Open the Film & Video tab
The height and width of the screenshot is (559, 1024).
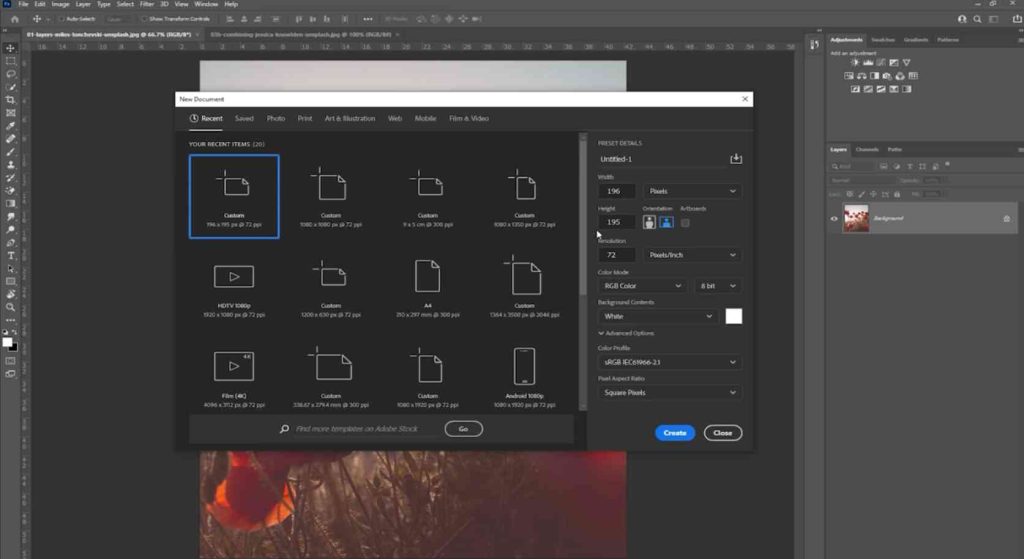tap(469, 119)
